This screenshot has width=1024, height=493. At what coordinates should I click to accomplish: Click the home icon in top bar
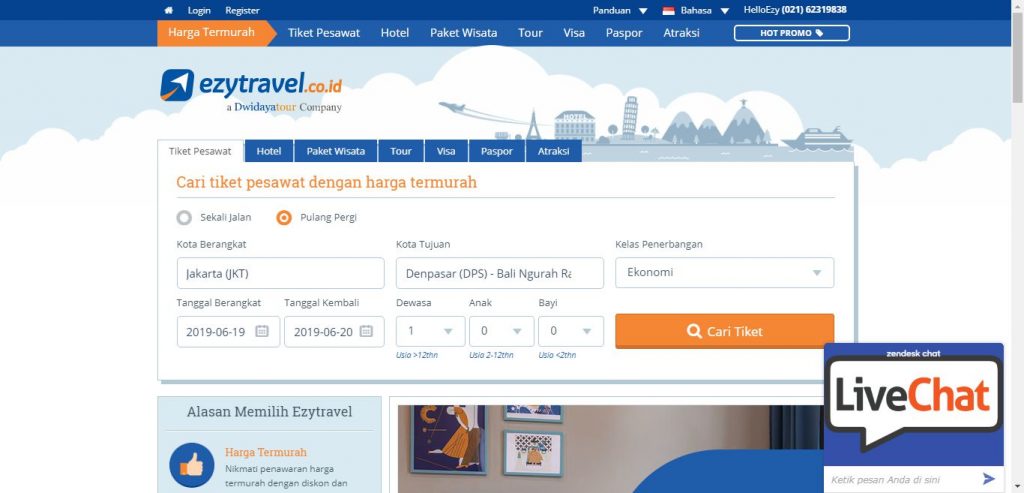(168, 10)
